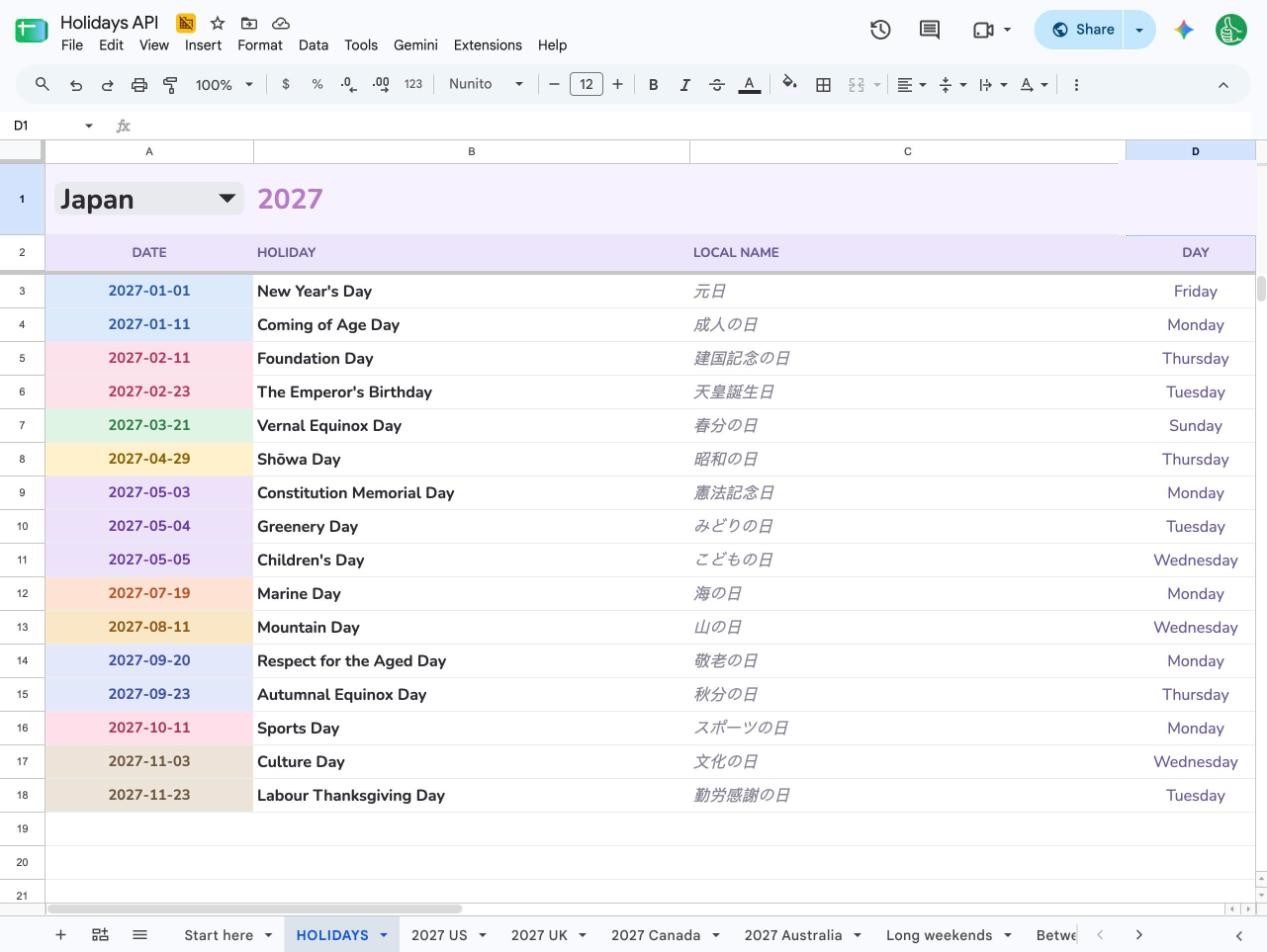Add a new sheet with the plus button

(60, 934)
